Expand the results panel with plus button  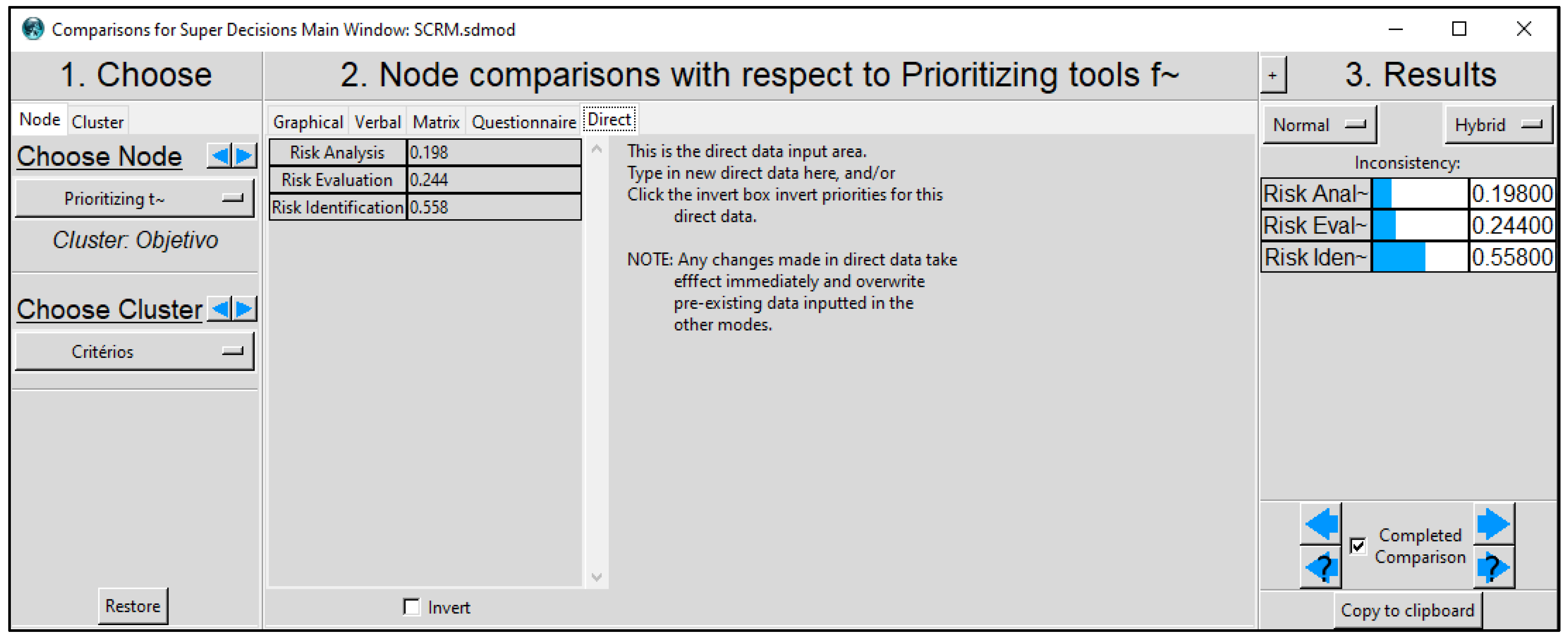(1272, 76)
